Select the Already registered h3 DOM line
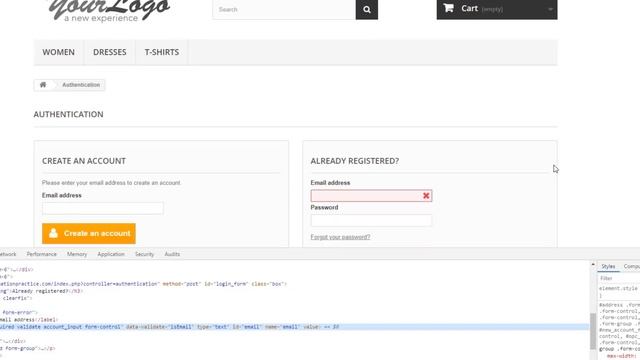640x360 pixels. 42,291
